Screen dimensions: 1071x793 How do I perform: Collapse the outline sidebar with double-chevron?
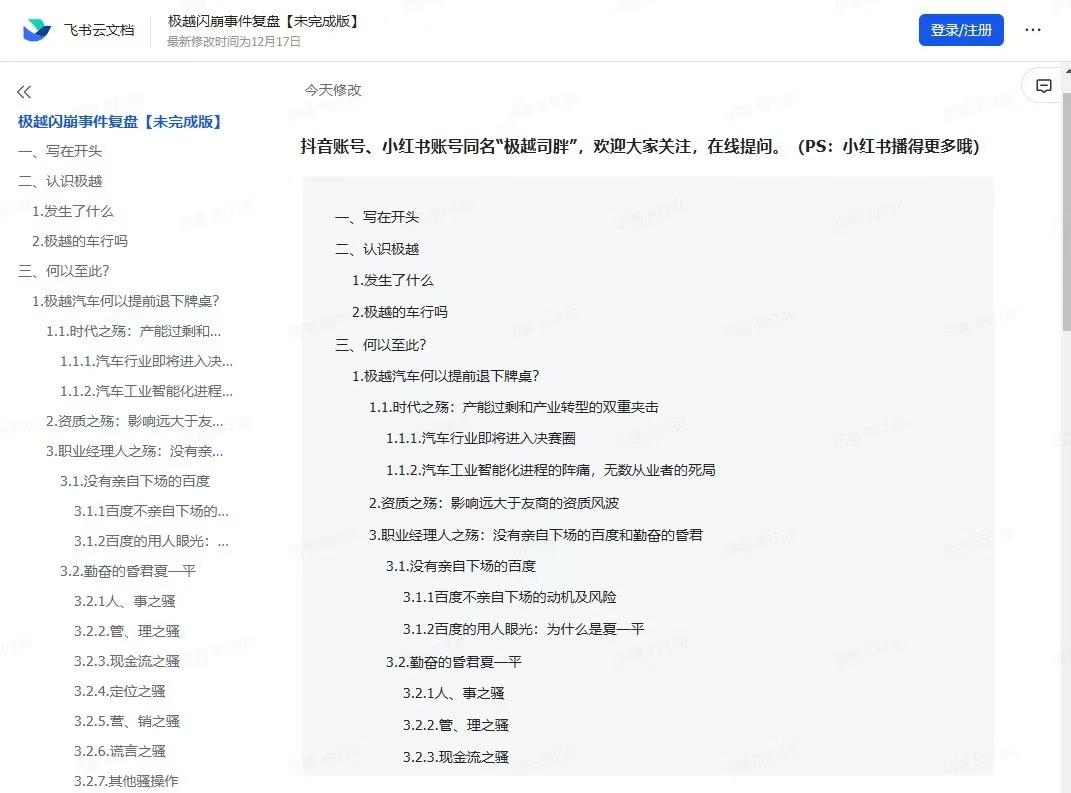click(x=24, y=92)
